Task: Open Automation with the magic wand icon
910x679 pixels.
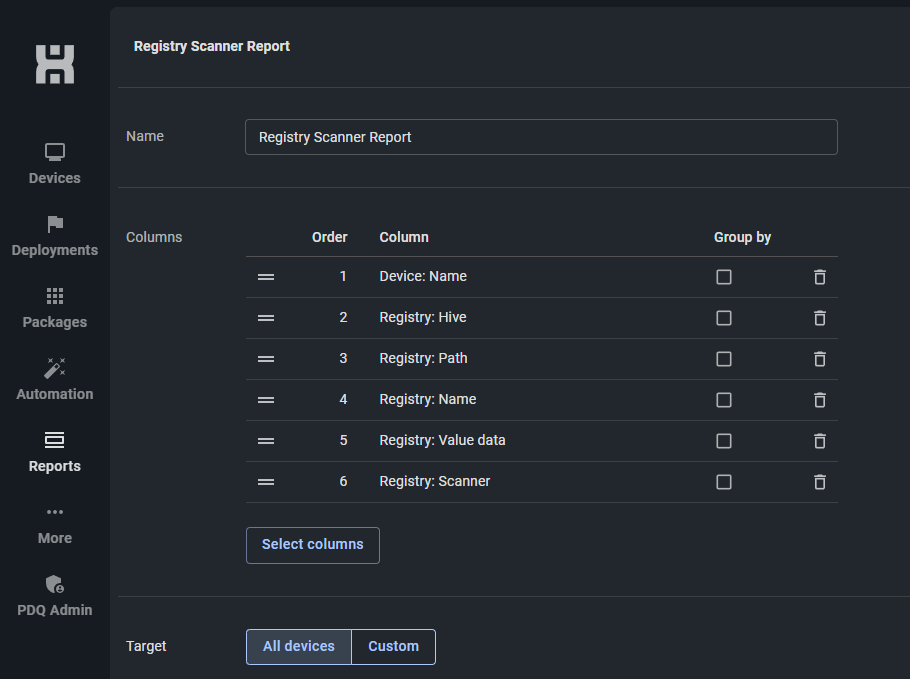Action: (55, 368)
